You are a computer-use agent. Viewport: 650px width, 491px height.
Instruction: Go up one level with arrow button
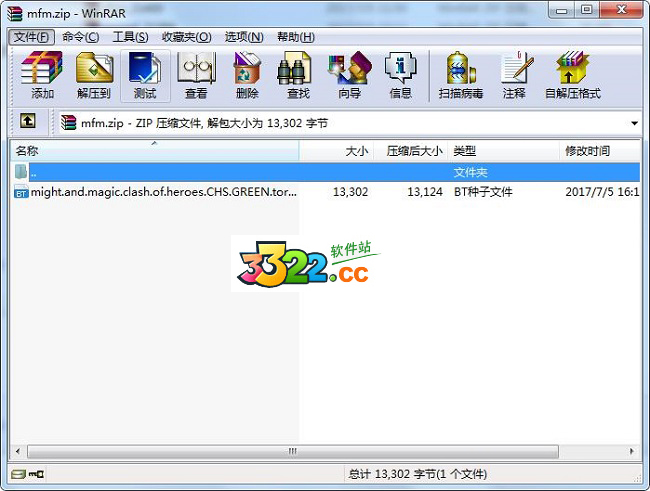point(28,122)
